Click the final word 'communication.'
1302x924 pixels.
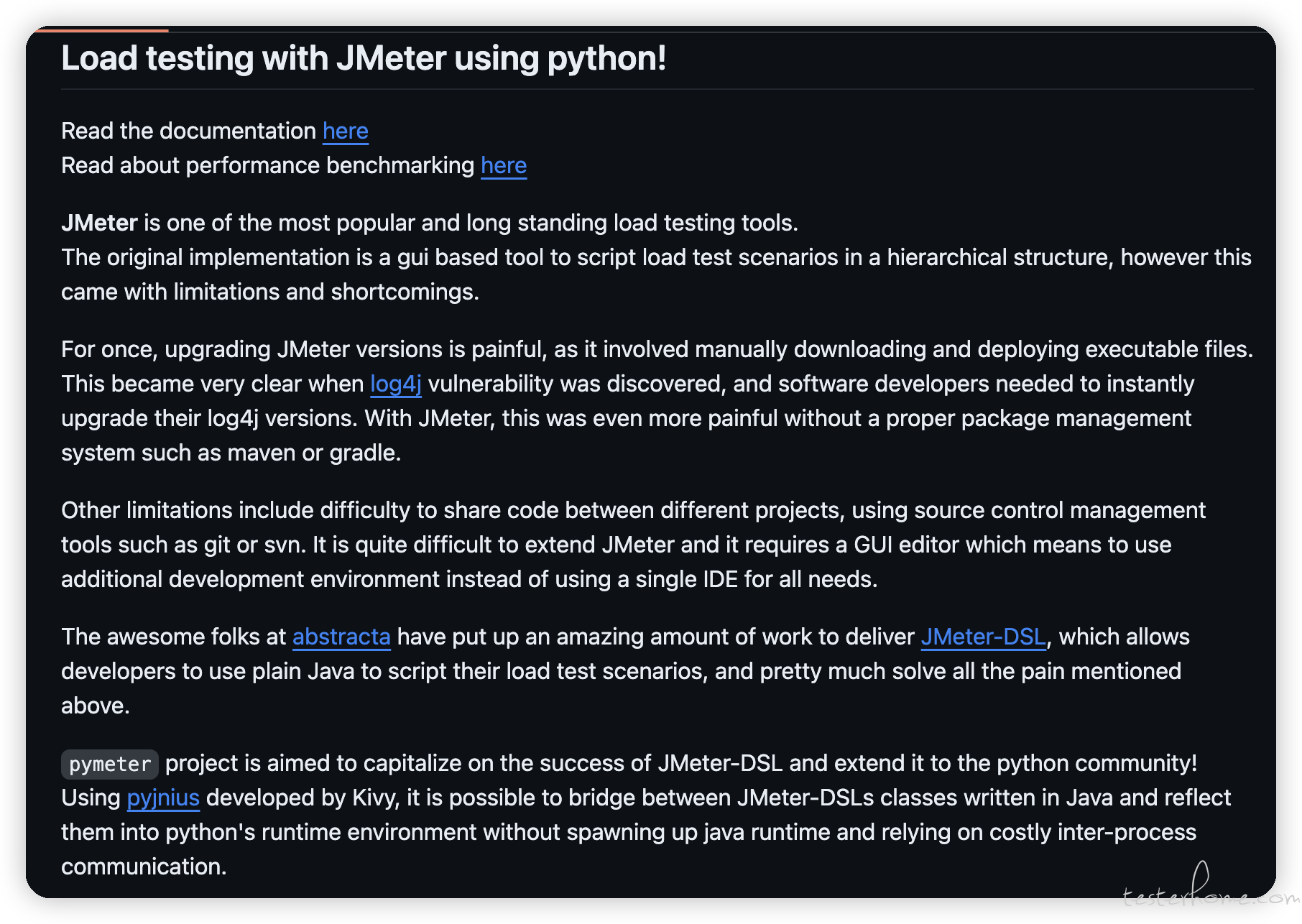(144, 867)
